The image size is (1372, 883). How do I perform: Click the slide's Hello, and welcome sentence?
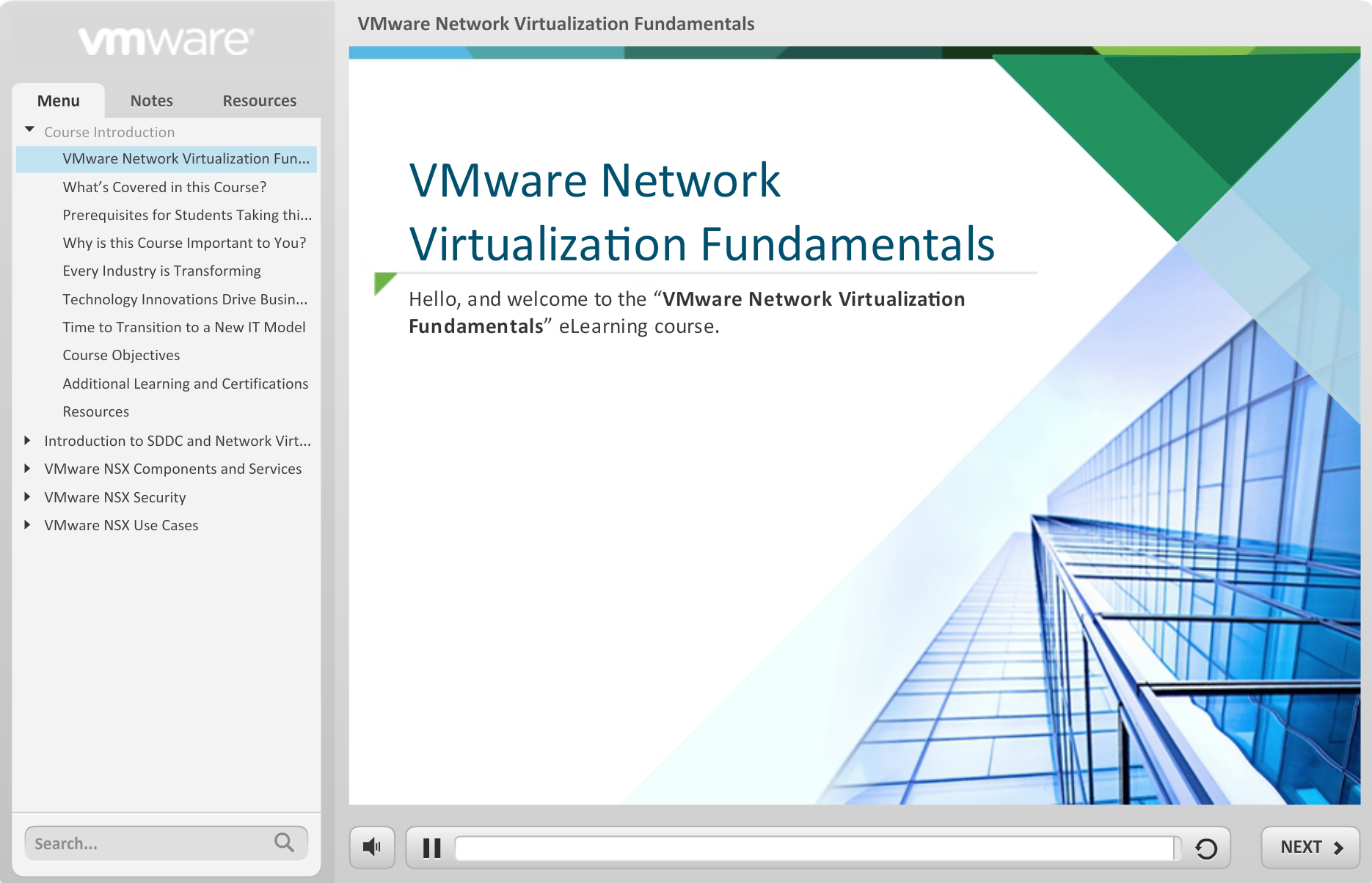(x=687, y=312)
